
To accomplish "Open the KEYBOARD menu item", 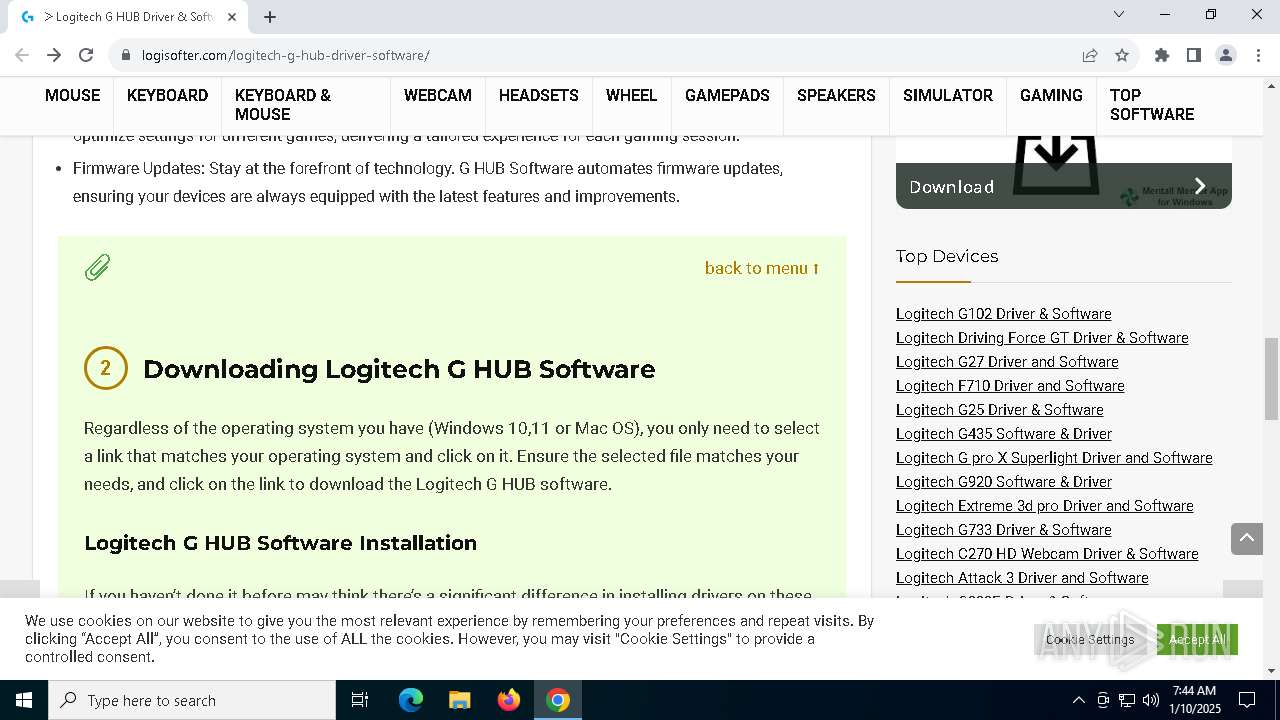I will [x=167, y=95].
